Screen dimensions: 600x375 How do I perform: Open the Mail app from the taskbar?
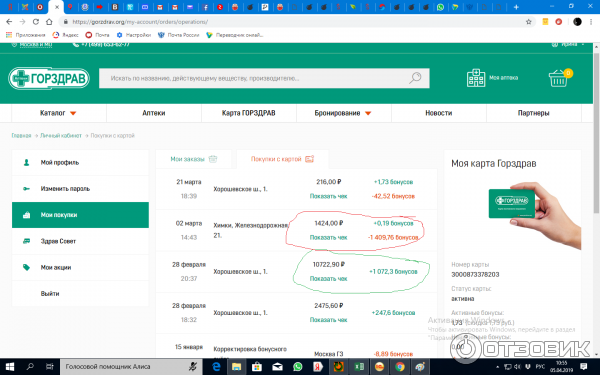[277, 367]
